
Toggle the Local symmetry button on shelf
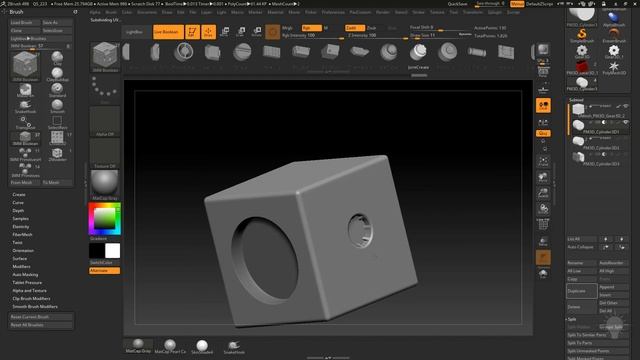[x=543, y=106]
